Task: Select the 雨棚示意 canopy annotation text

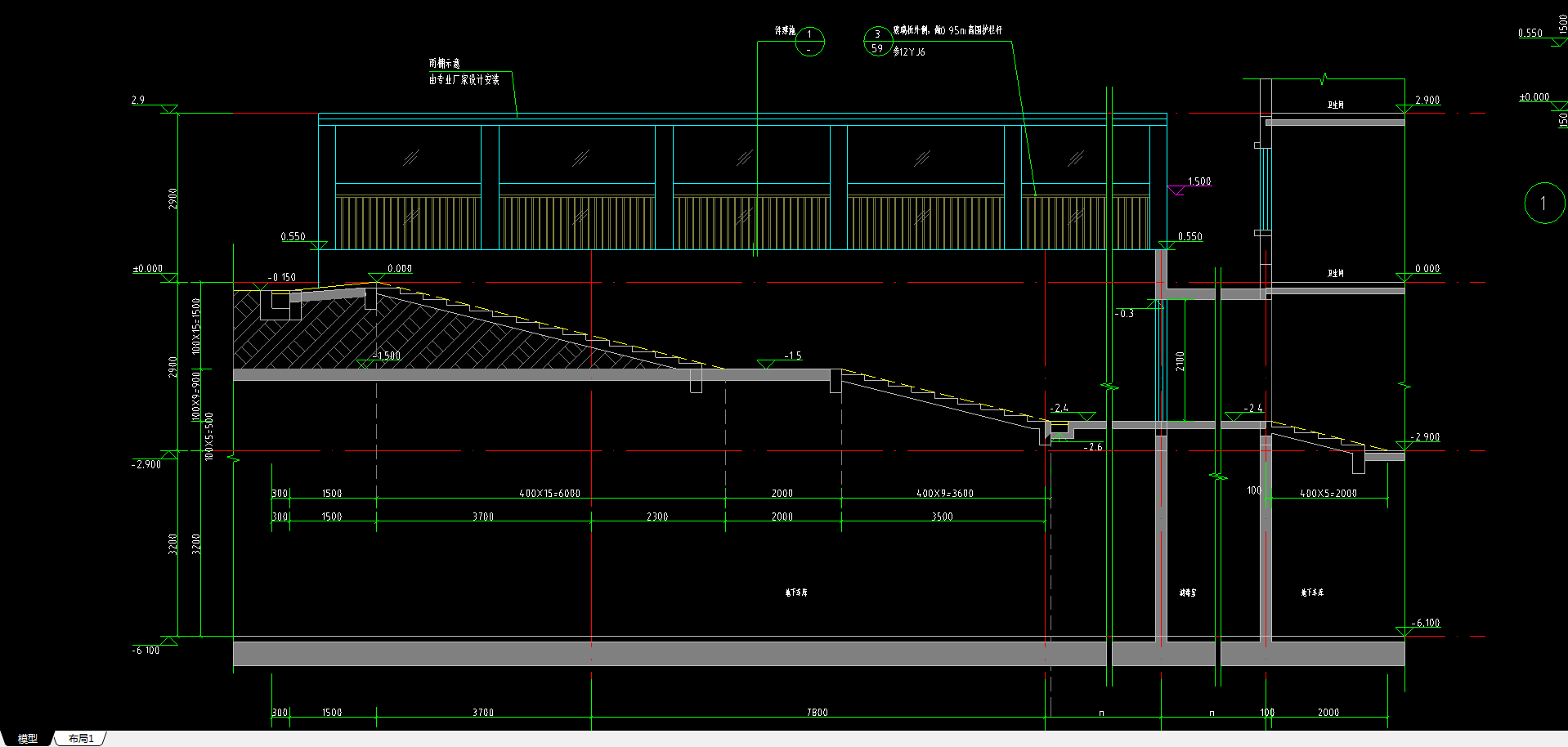Action: point(445,63)
